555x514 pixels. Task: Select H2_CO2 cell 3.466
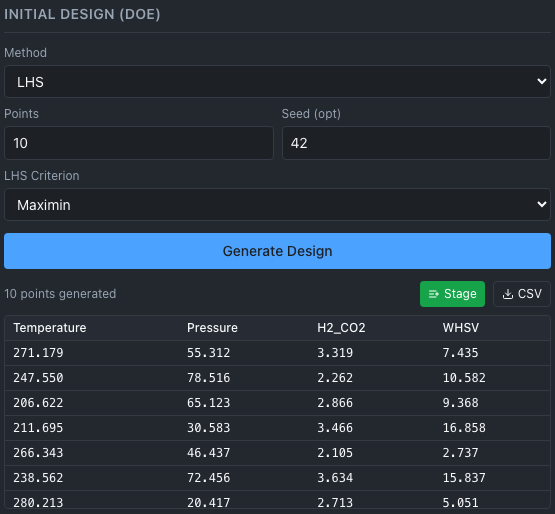(x=335, y=428)
